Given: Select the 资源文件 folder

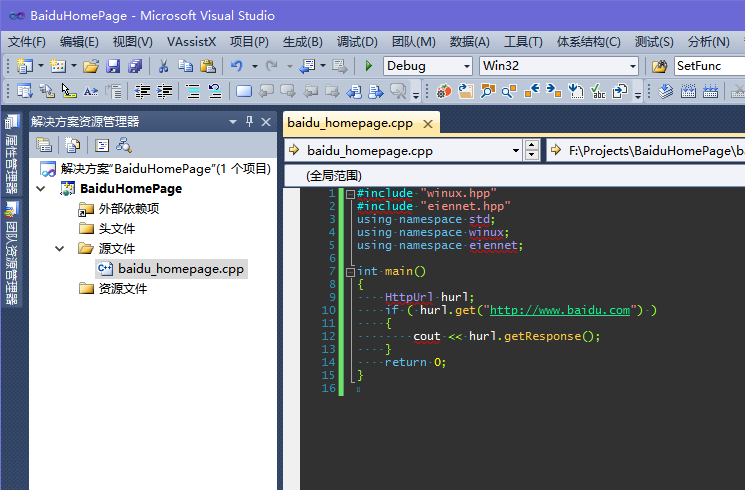Looking at the screenshot, I should [x=123, y=288].
